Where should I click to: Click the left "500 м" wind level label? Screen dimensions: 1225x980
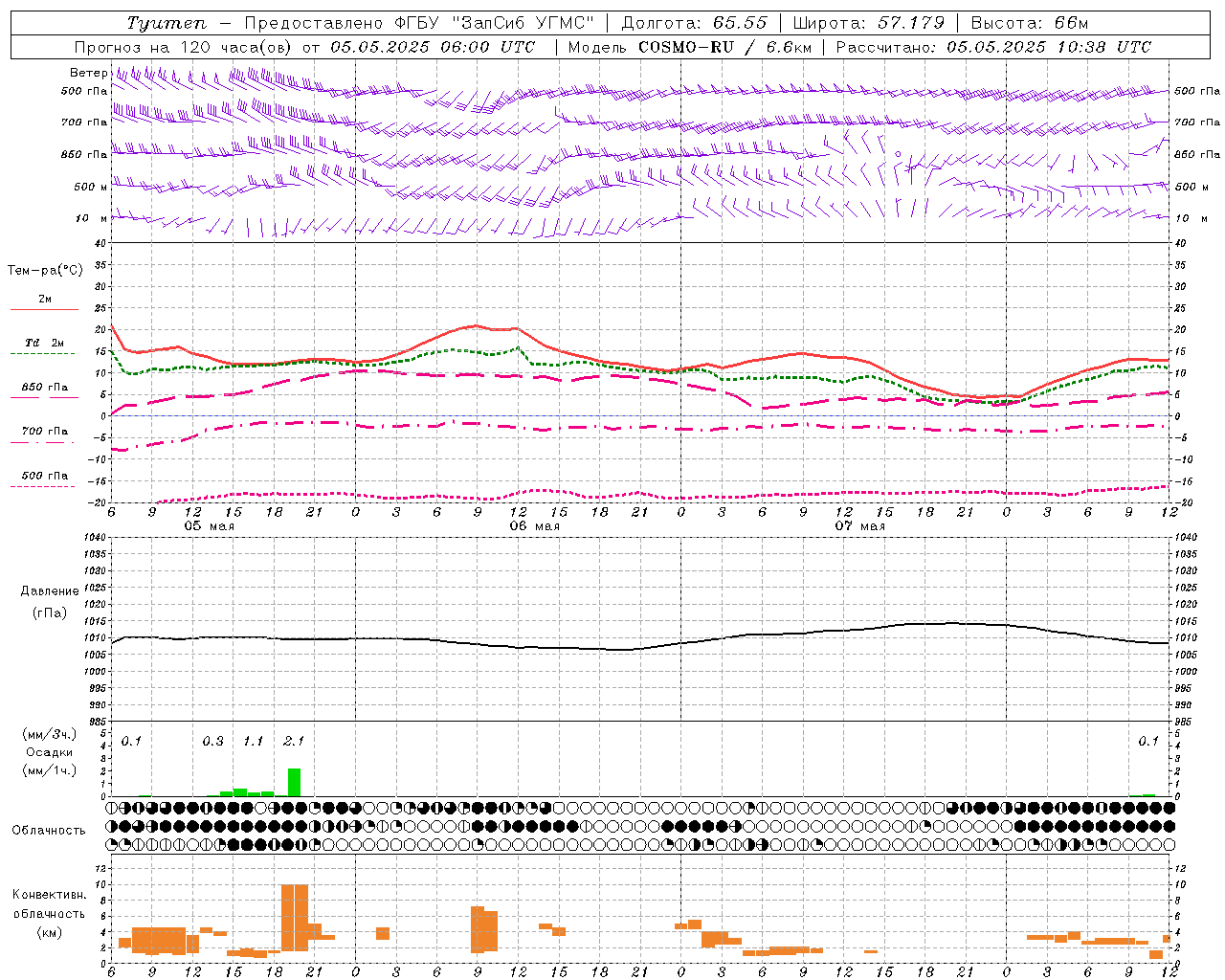[91, 187]
